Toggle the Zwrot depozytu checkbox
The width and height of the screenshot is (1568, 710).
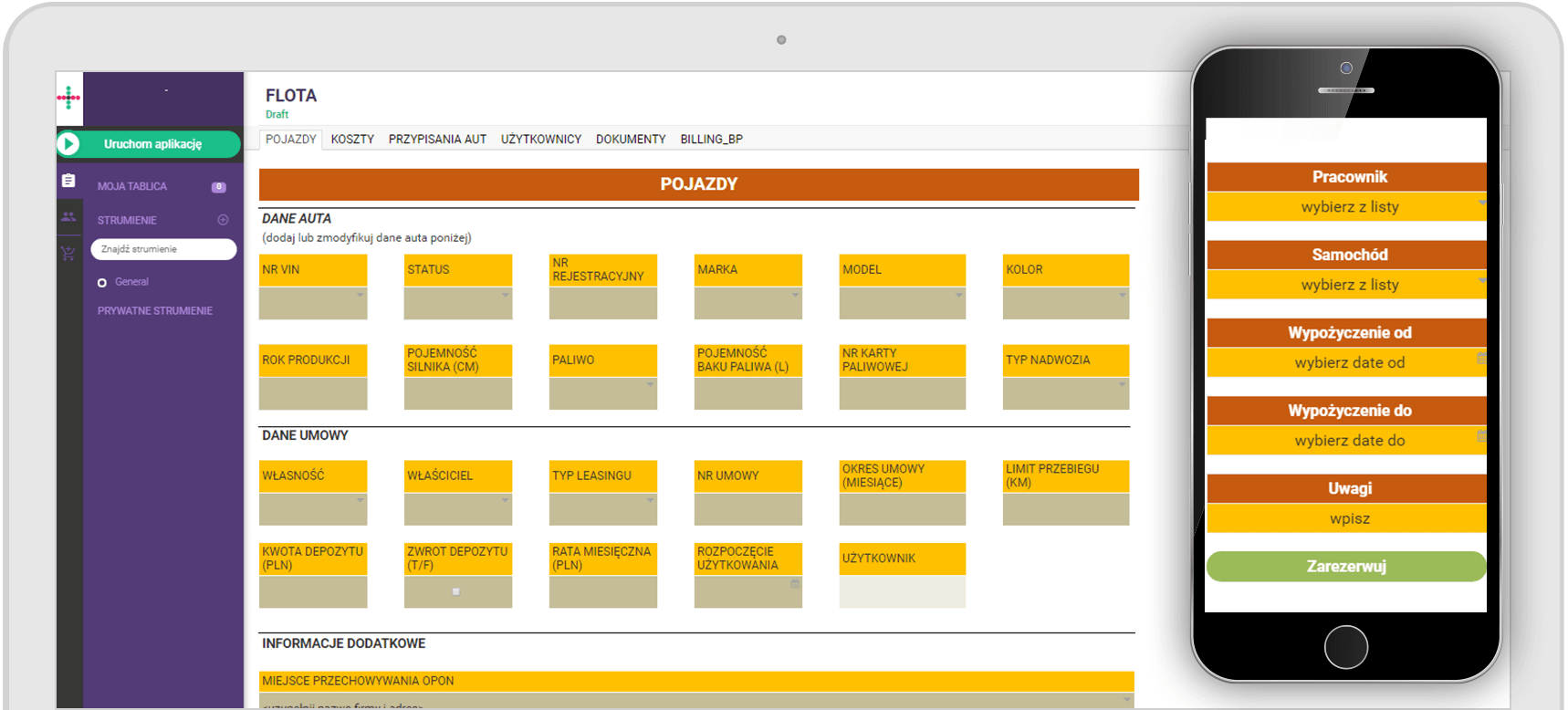456,592
